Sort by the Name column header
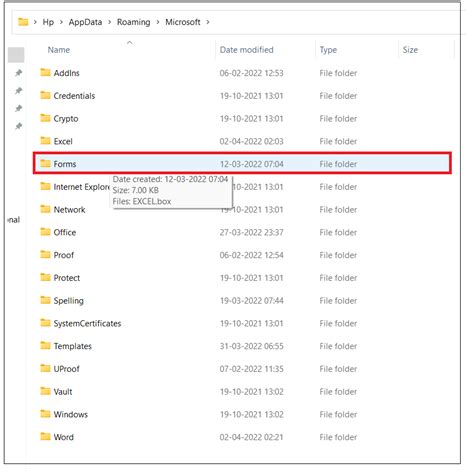 (59, 50)
